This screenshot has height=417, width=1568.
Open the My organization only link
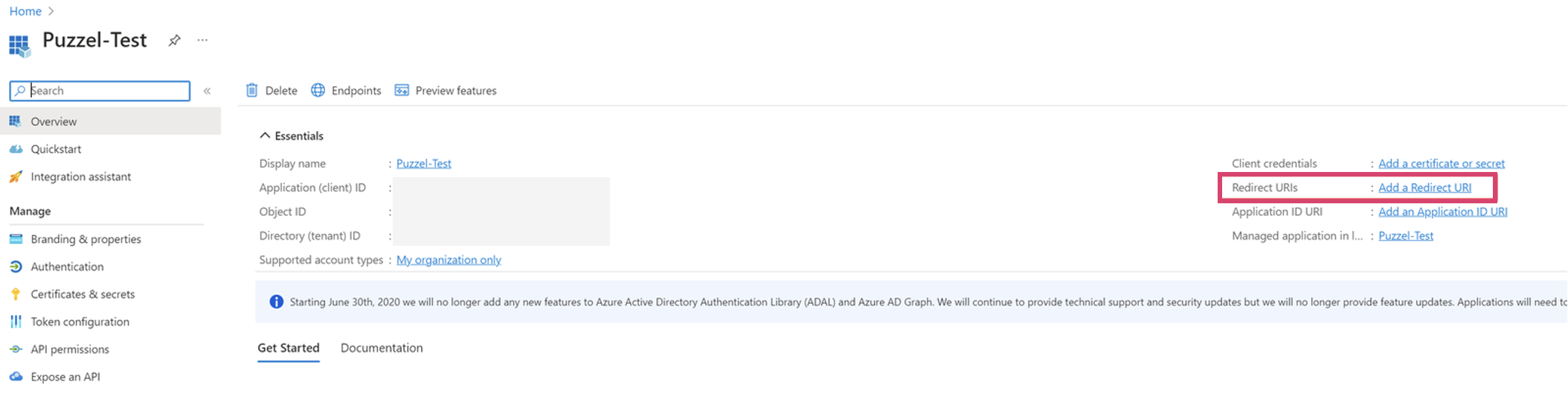point(449,260)
